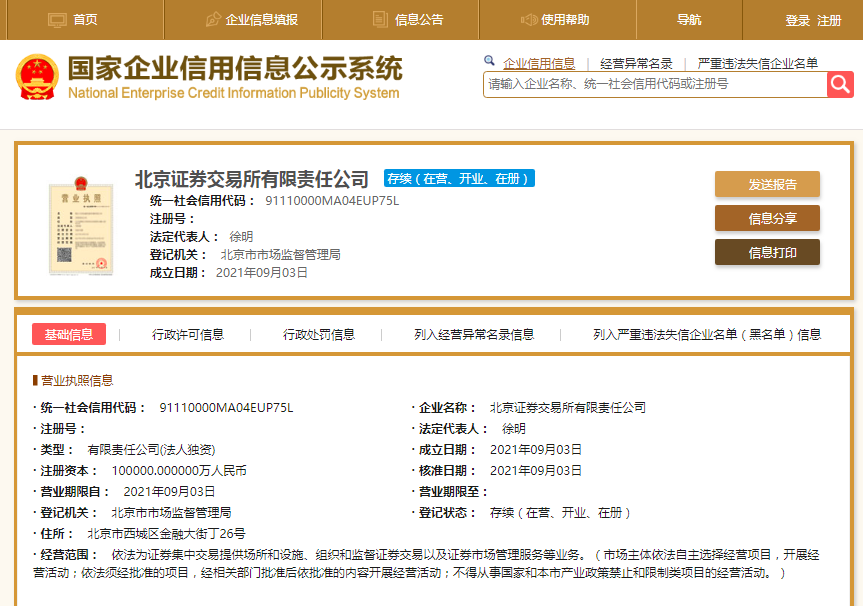Screen dimensions: 863x606
Task: Click the 登记机关 value in the 营业执照信息 section
Action: (171, 512)
